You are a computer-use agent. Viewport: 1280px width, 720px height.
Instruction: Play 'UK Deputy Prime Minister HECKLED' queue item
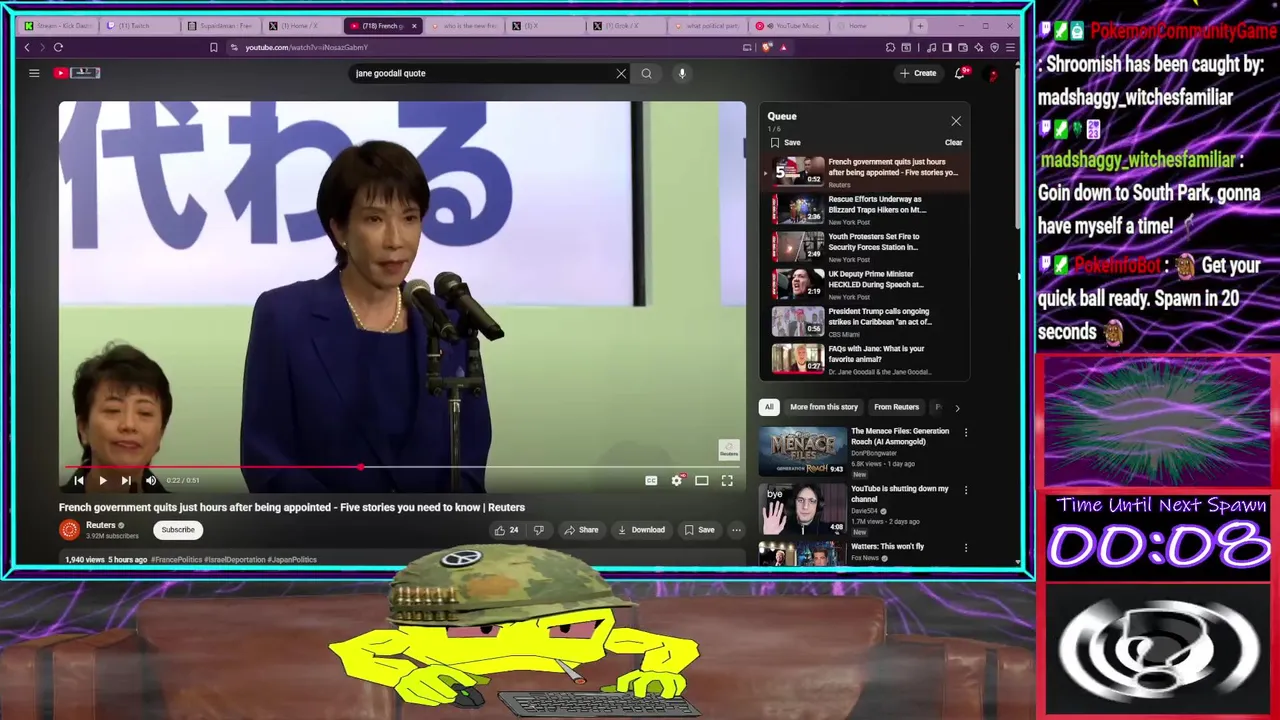point(866,284)
